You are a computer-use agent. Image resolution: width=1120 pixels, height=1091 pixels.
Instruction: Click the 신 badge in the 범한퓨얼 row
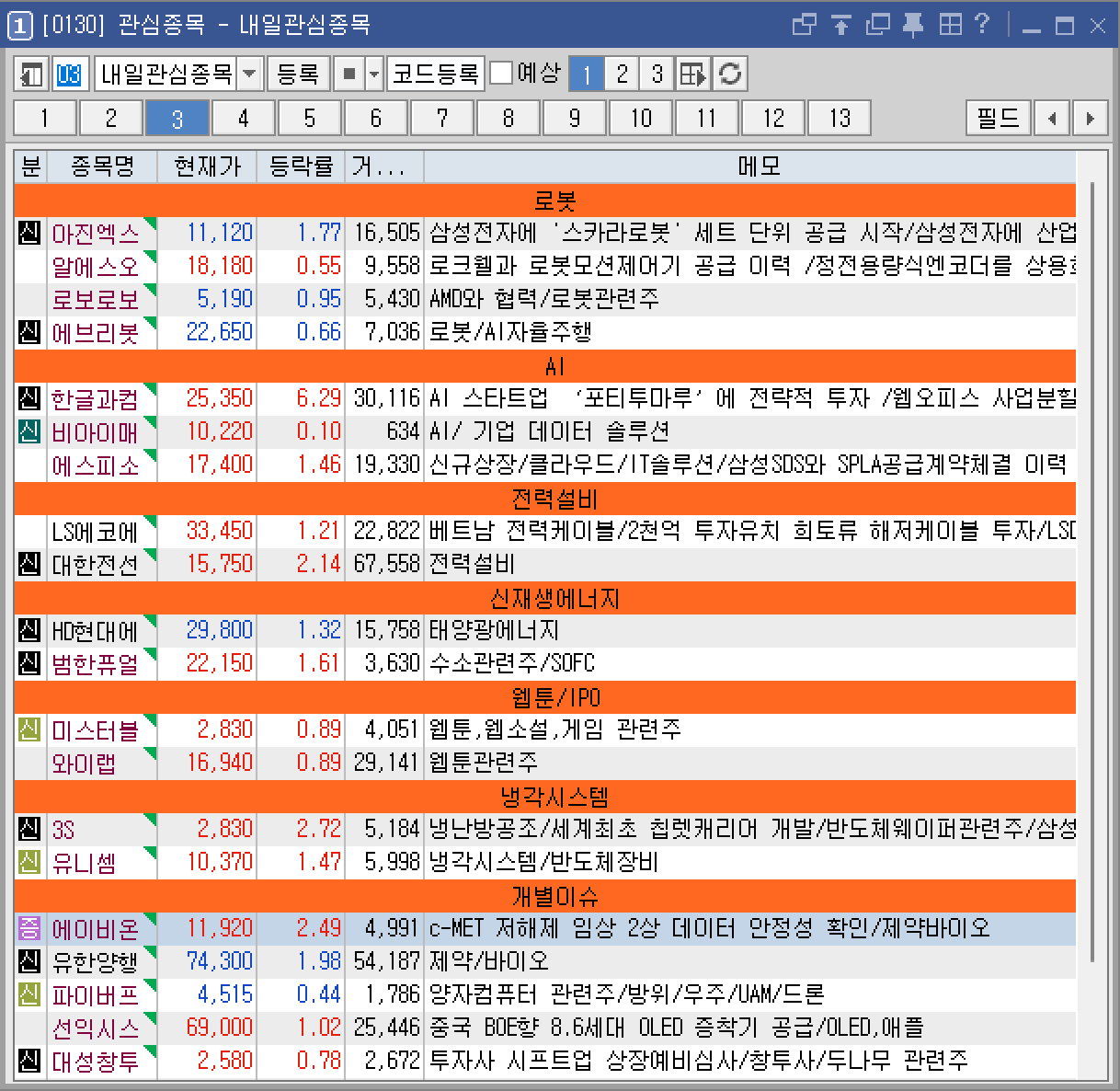tap(30, 663)
